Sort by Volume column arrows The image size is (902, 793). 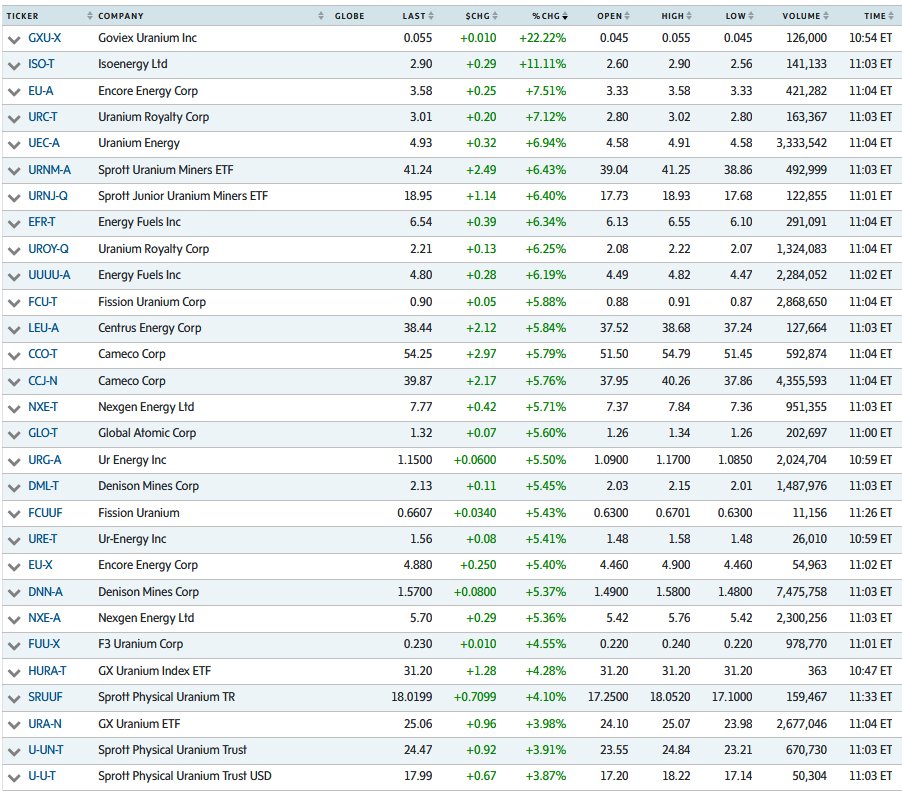tap(826, 16)
